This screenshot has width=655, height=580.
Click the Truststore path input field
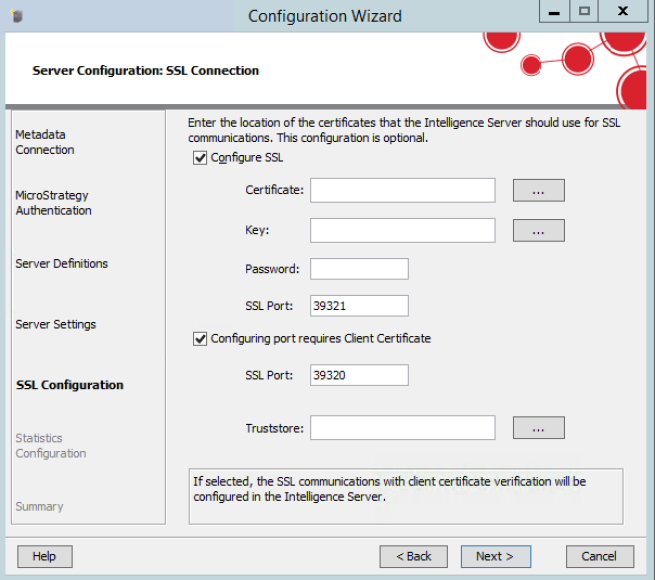(402, 428)
